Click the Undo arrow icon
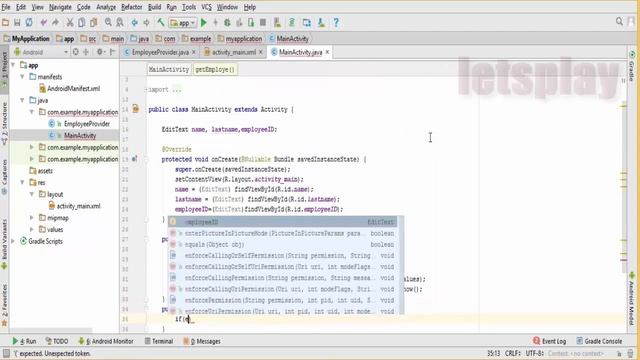 pyautogui.click(x=43, y=23)
